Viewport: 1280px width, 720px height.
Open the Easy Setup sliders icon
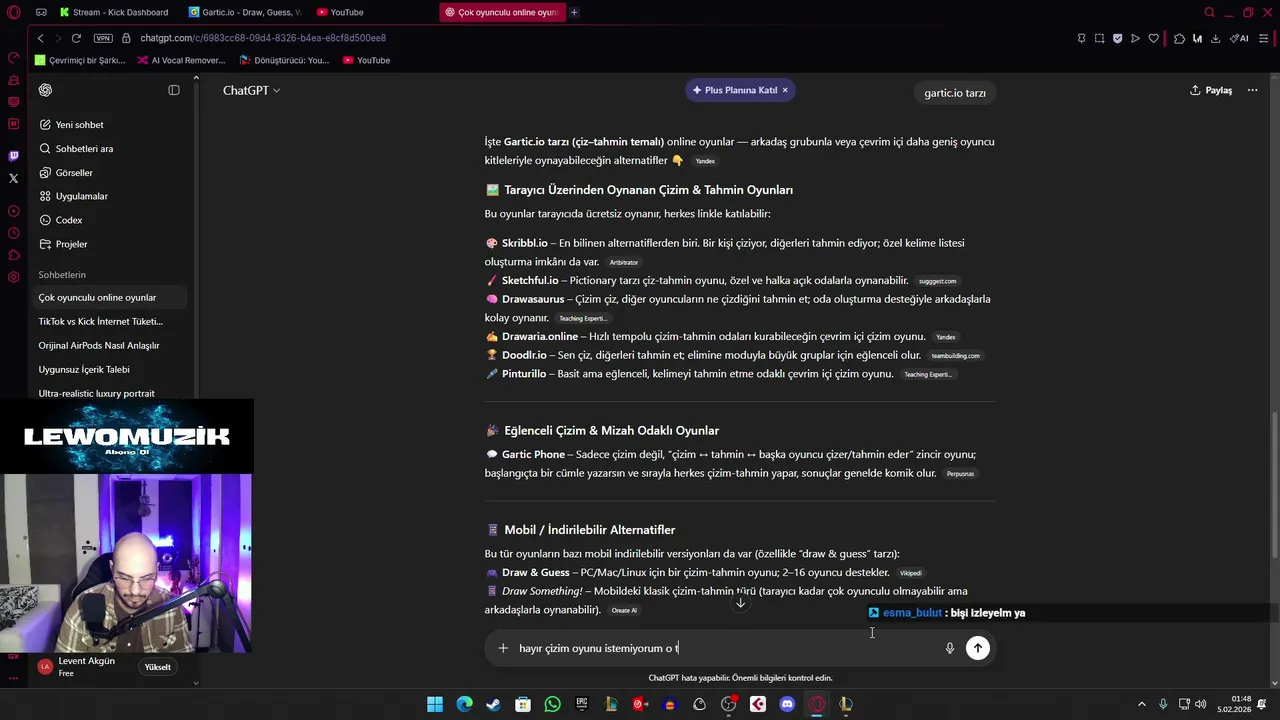point(1263,38)
